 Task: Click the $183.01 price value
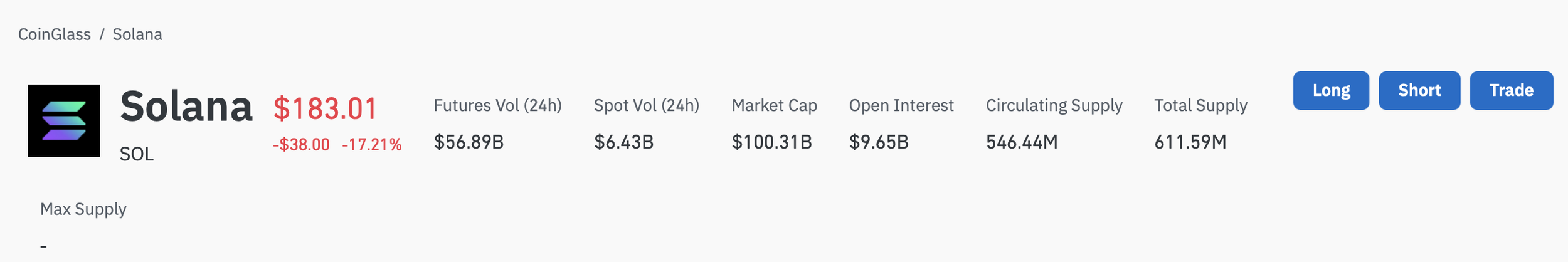(x=325, y=108)
